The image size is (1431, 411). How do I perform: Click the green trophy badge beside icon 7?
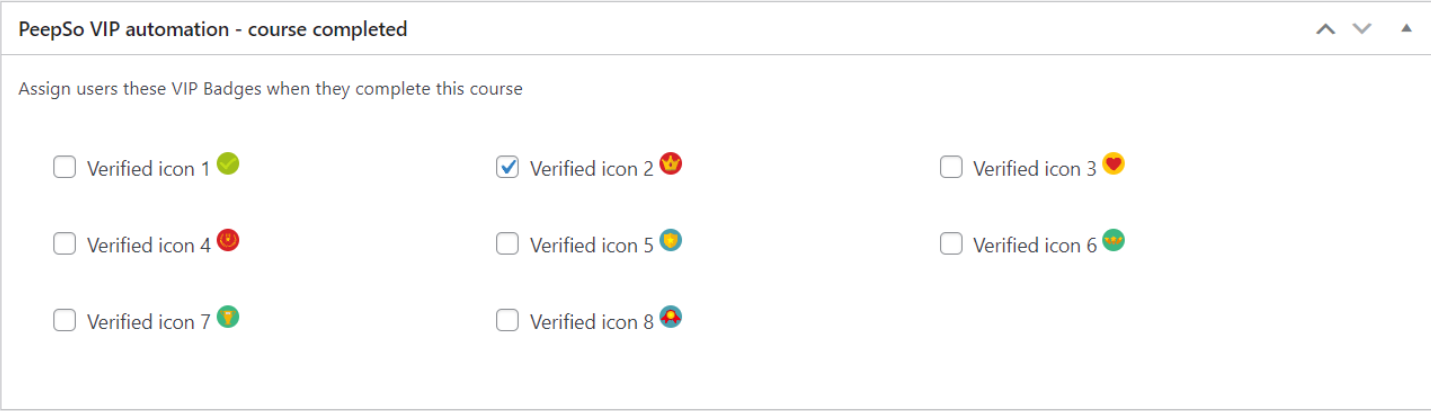(x=228, y=318)
